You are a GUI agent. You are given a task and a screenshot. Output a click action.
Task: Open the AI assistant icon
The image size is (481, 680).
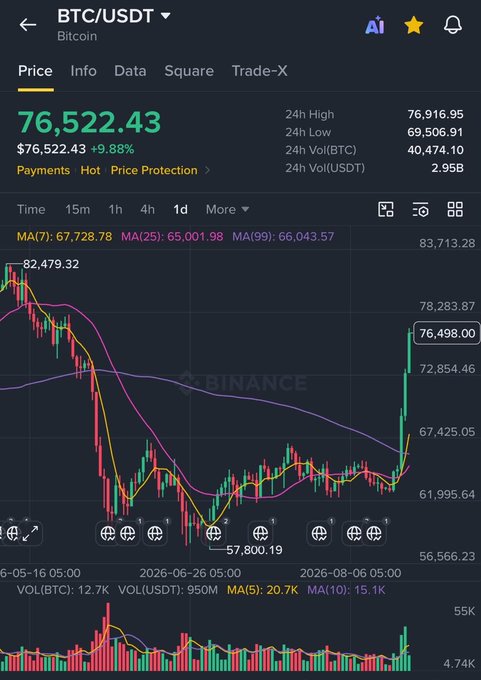pyautogui.click(x=374, y=25)
